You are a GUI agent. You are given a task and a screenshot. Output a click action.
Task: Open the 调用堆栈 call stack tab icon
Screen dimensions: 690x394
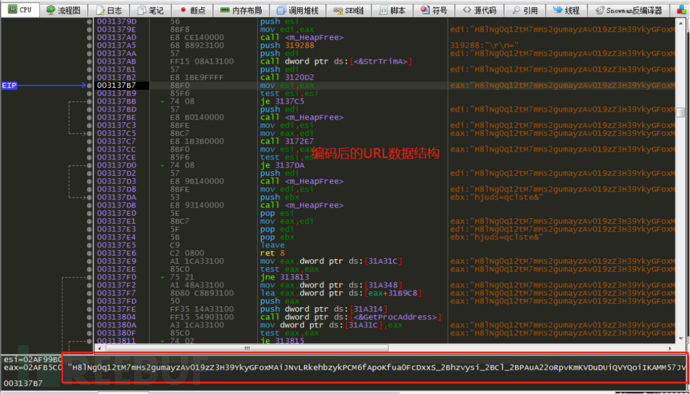[280, 10]
